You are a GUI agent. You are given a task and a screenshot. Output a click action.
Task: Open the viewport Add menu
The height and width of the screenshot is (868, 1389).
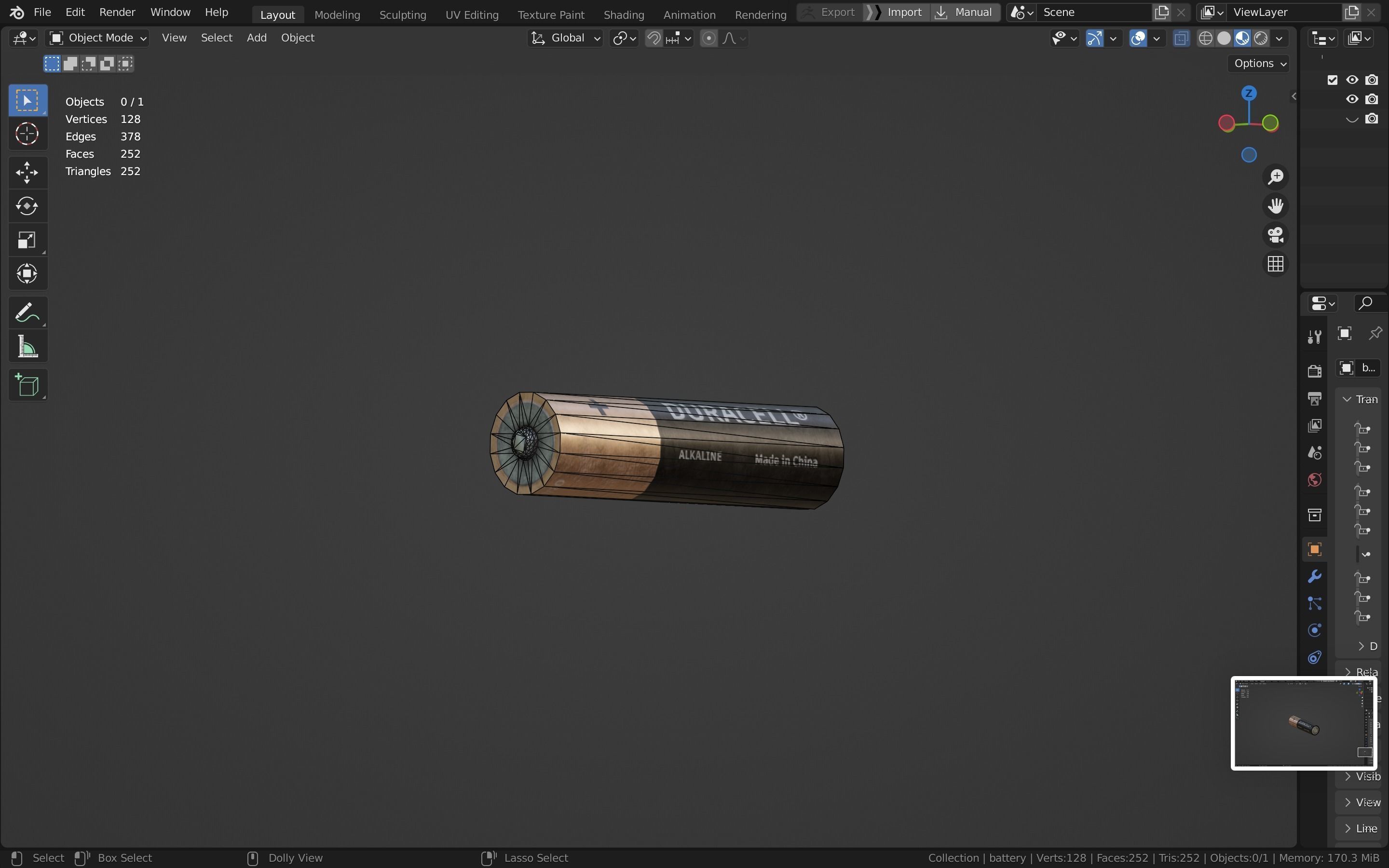(x=257, y=38)
